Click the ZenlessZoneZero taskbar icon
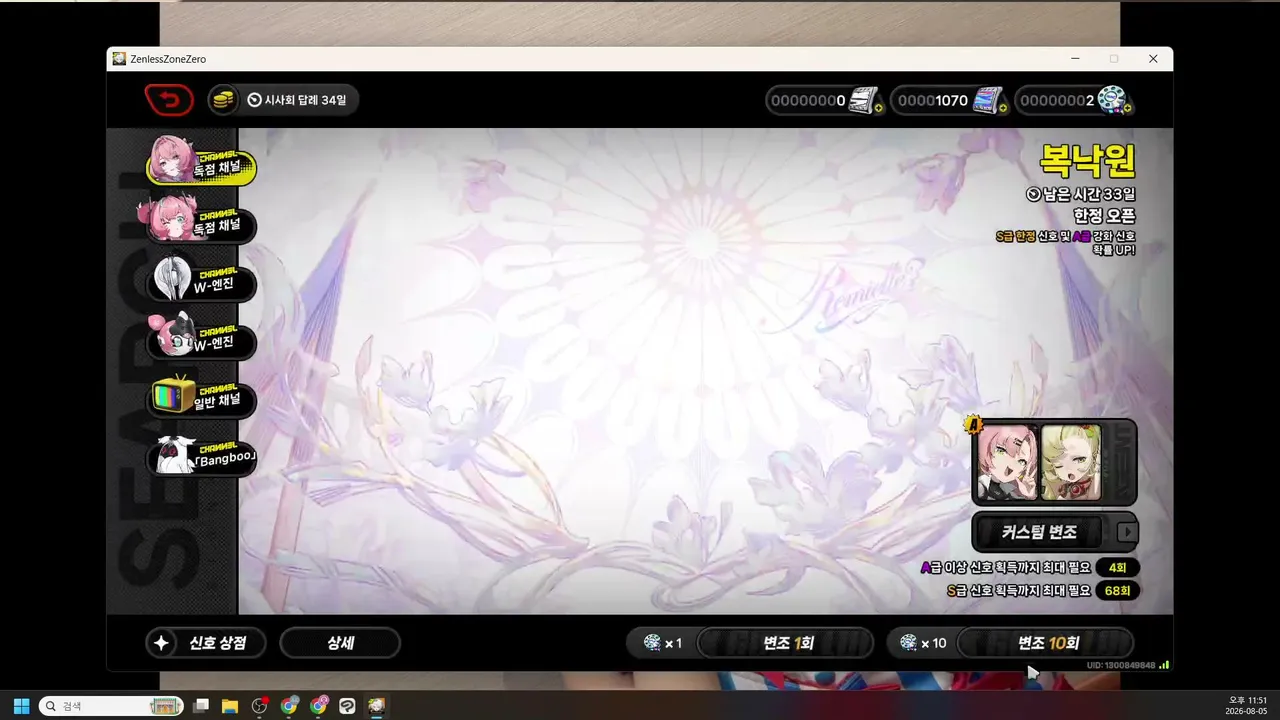1280x720 pixels. tap(377, 706)
